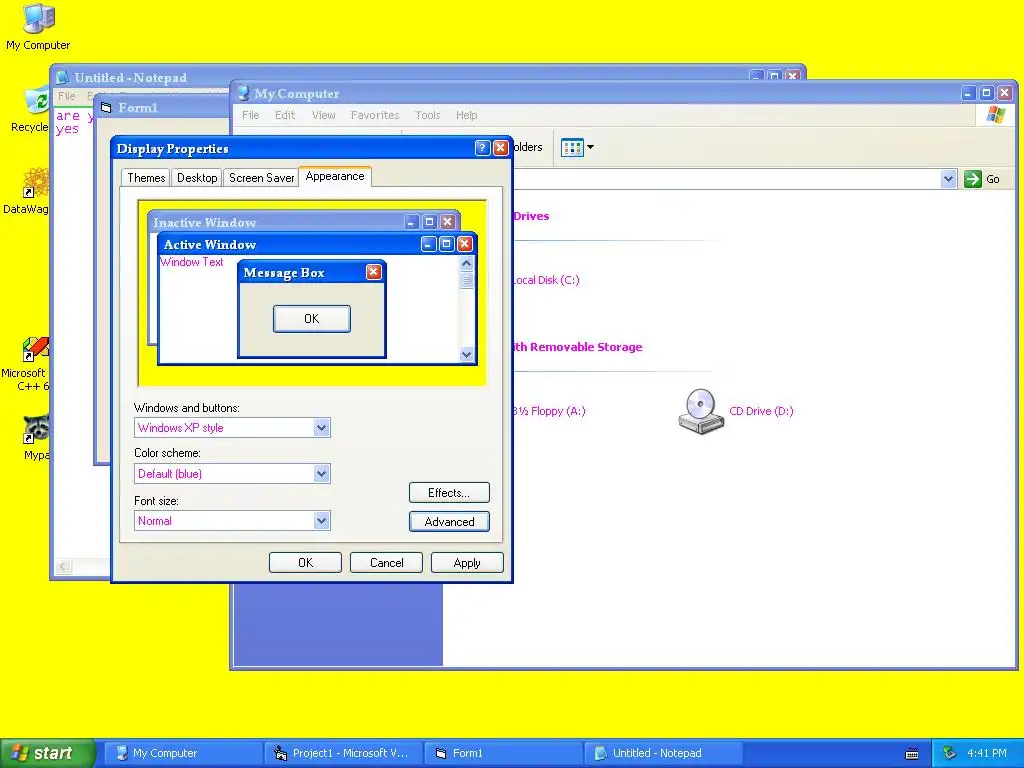Switch to the Themes tab
This screenshot has height=768, width=1024.
coord(146,178)
